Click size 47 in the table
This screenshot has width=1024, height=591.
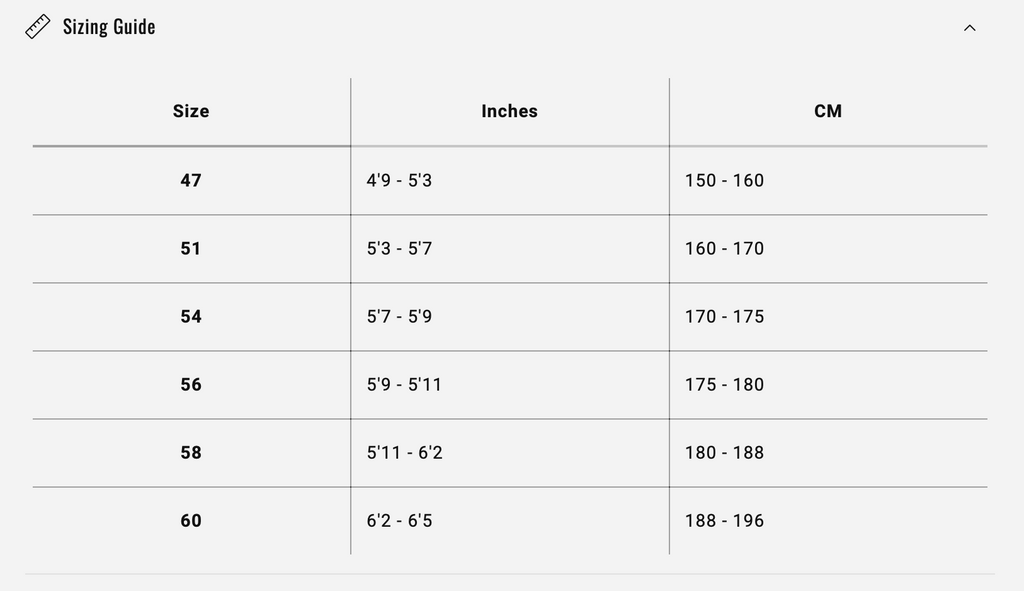pyautogui.click(x=191, y=181)
